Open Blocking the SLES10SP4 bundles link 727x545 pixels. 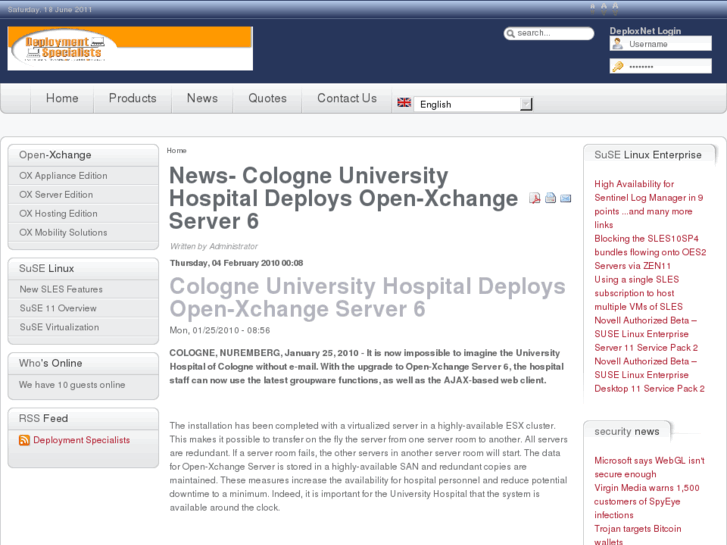650,252
